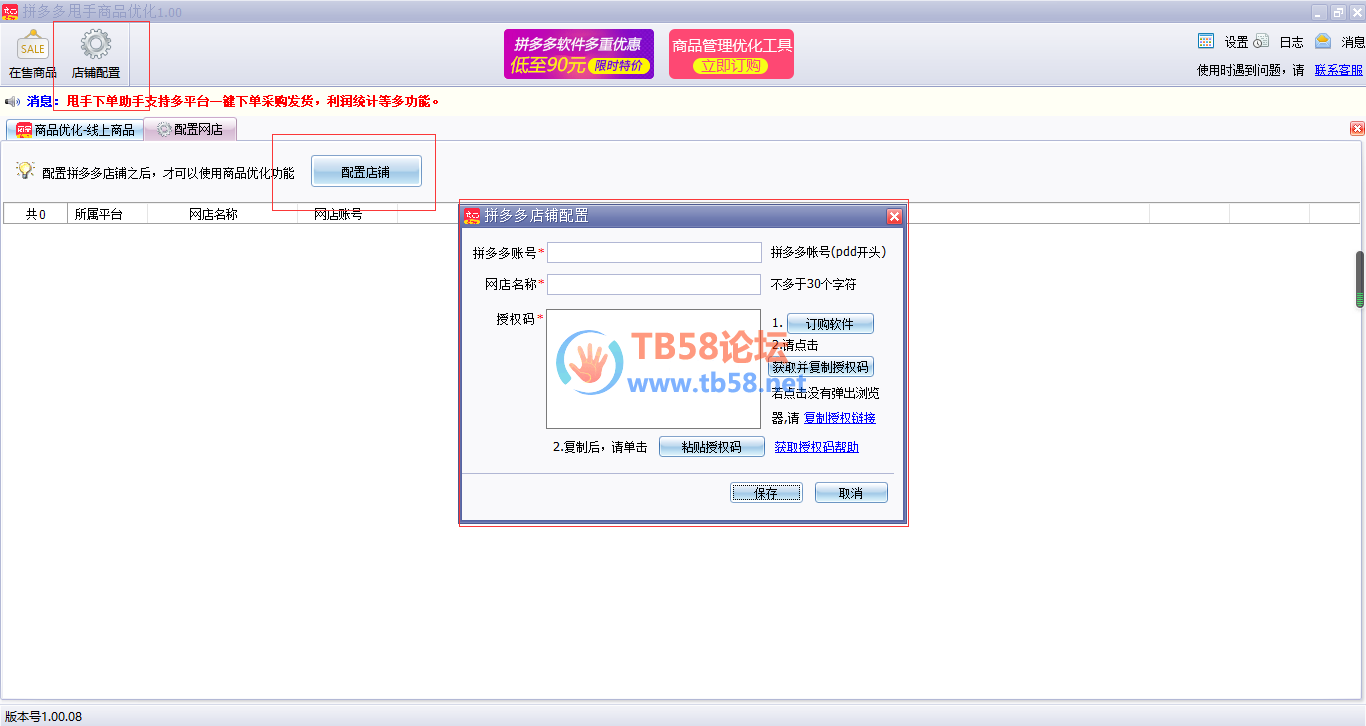Click the 共0 column header
Viewport: 1366px width, 726px height.
(x=35, y=214)
